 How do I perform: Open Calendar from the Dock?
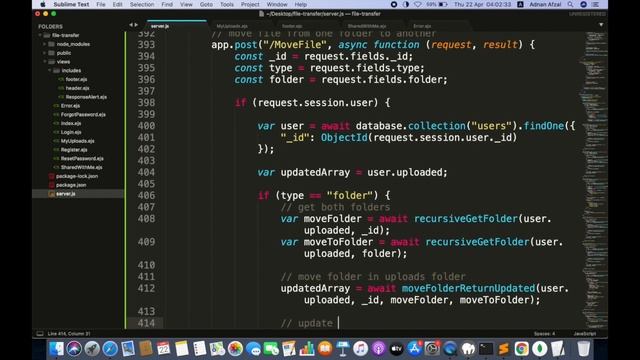point(164,349)
